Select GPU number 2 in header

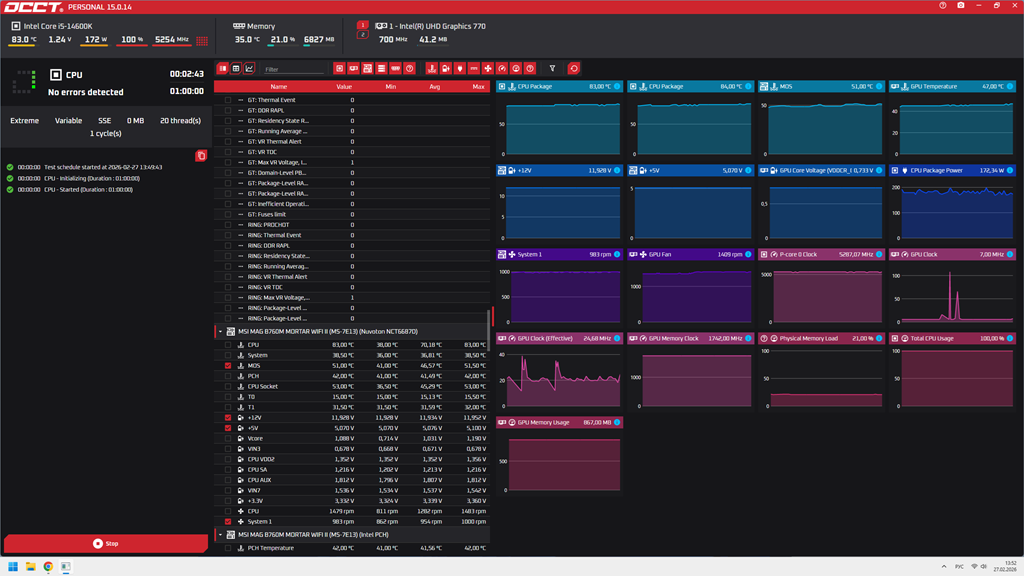362,35
